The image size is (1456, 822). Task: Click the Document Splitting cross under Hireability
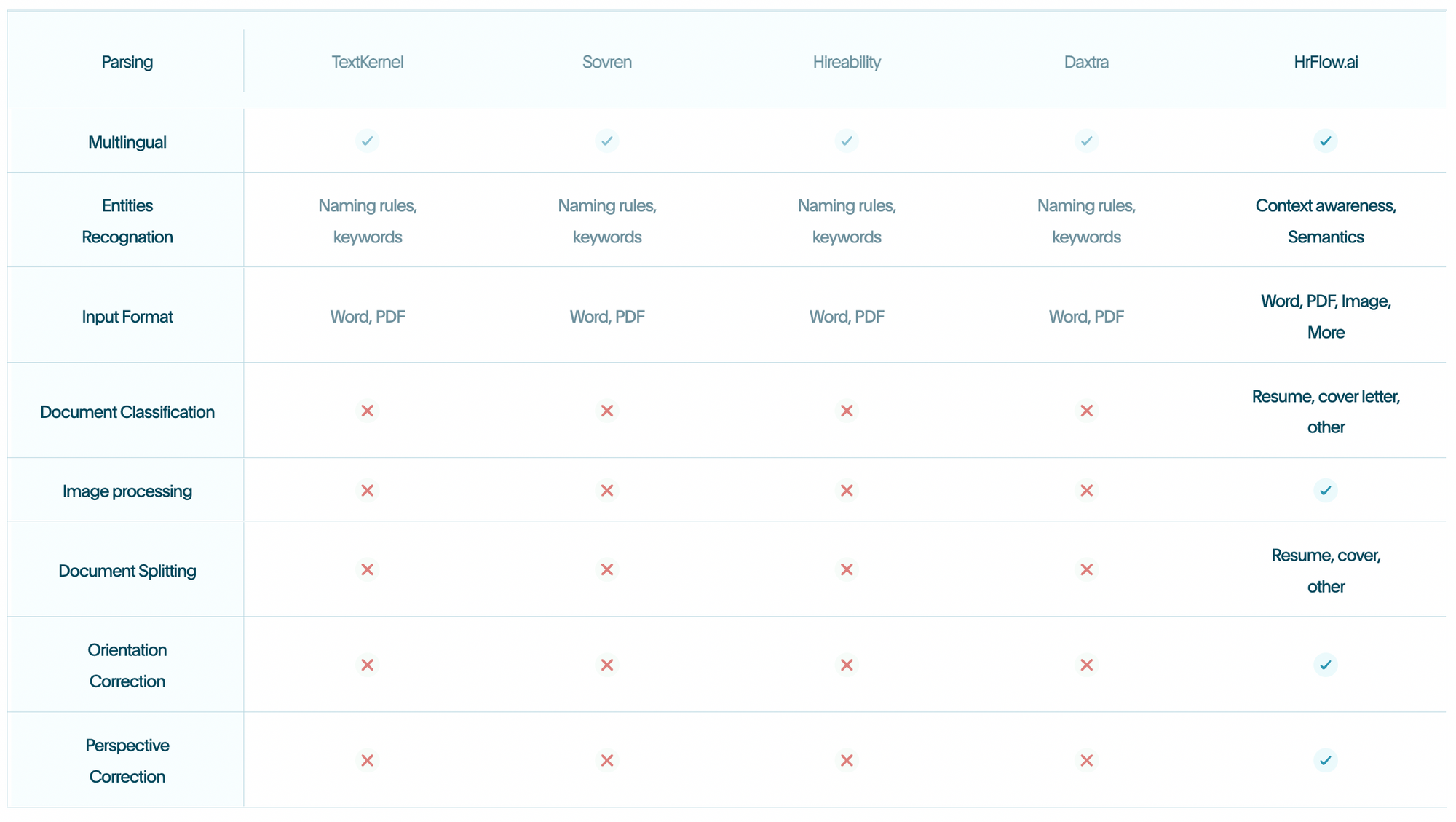click(847, 569)
